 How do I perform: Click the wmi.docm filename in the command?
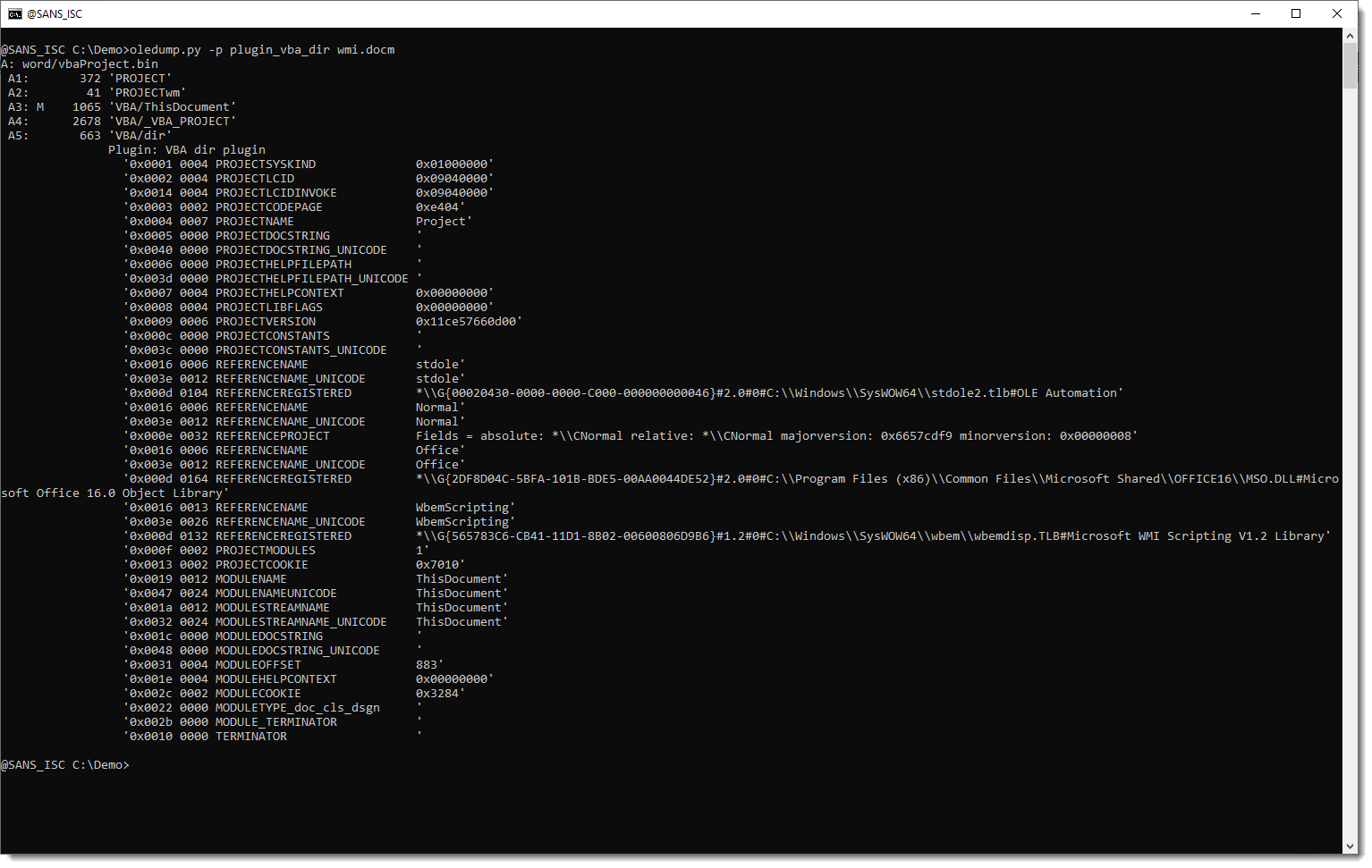click(x=366, y=50)
